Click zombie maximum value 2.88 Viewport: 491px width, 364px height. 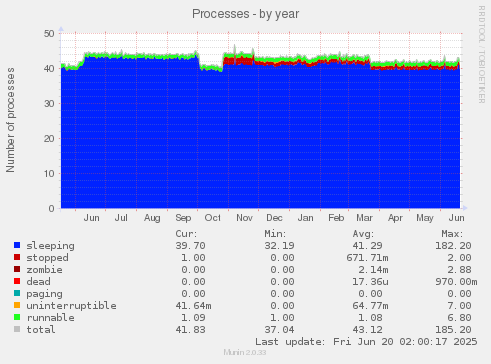(459, 270)
